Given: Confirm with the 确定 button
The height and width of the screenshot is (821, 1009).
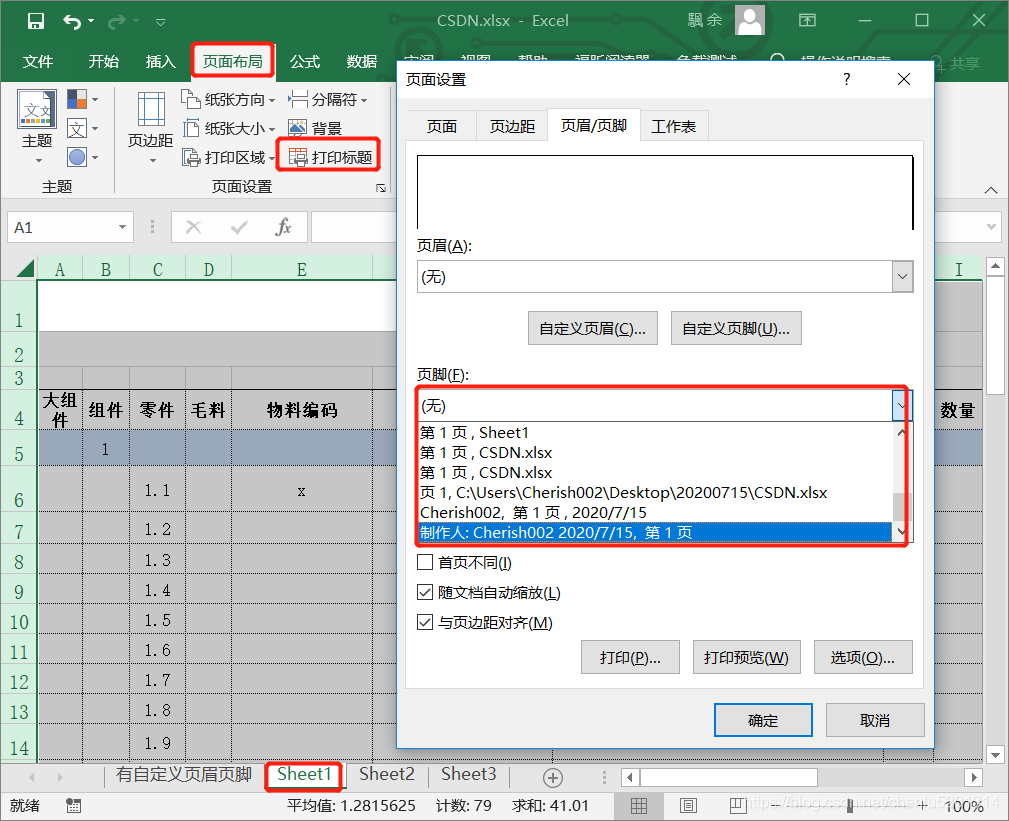Looking at the screenshot, I should pos(763,721).
